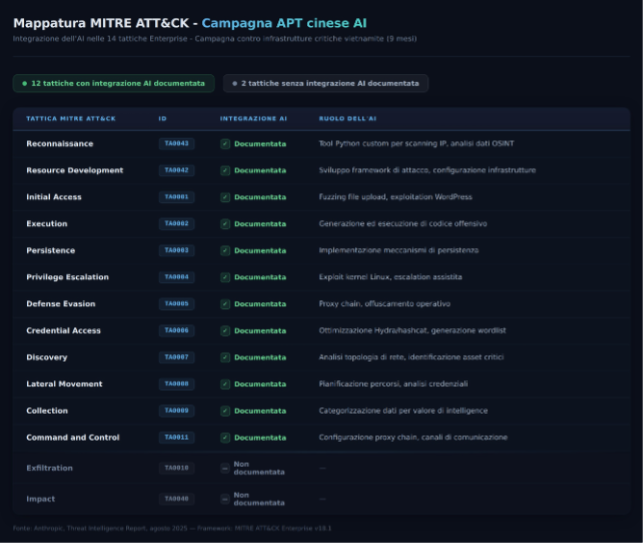Image resolution: width=644 pixels, height=544 pixels.
Task: Toggle the Credential Access Documentata checkbox
Action: click(225, 331)
